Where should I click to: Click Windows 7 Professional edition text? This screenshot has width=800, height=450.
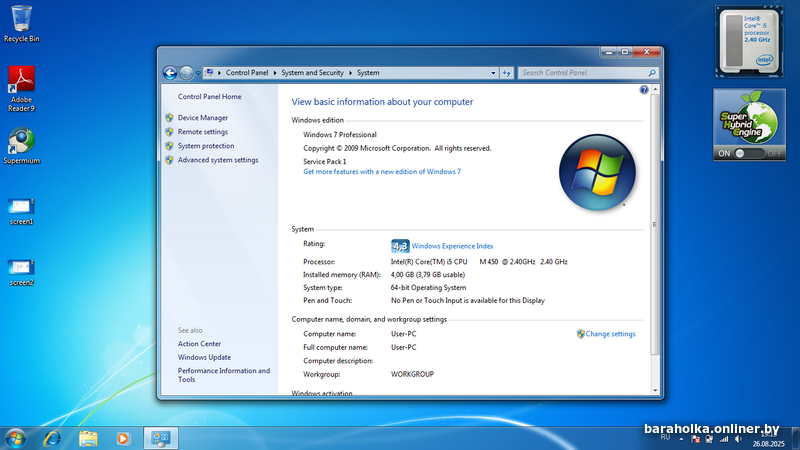[x=340, y=135]
